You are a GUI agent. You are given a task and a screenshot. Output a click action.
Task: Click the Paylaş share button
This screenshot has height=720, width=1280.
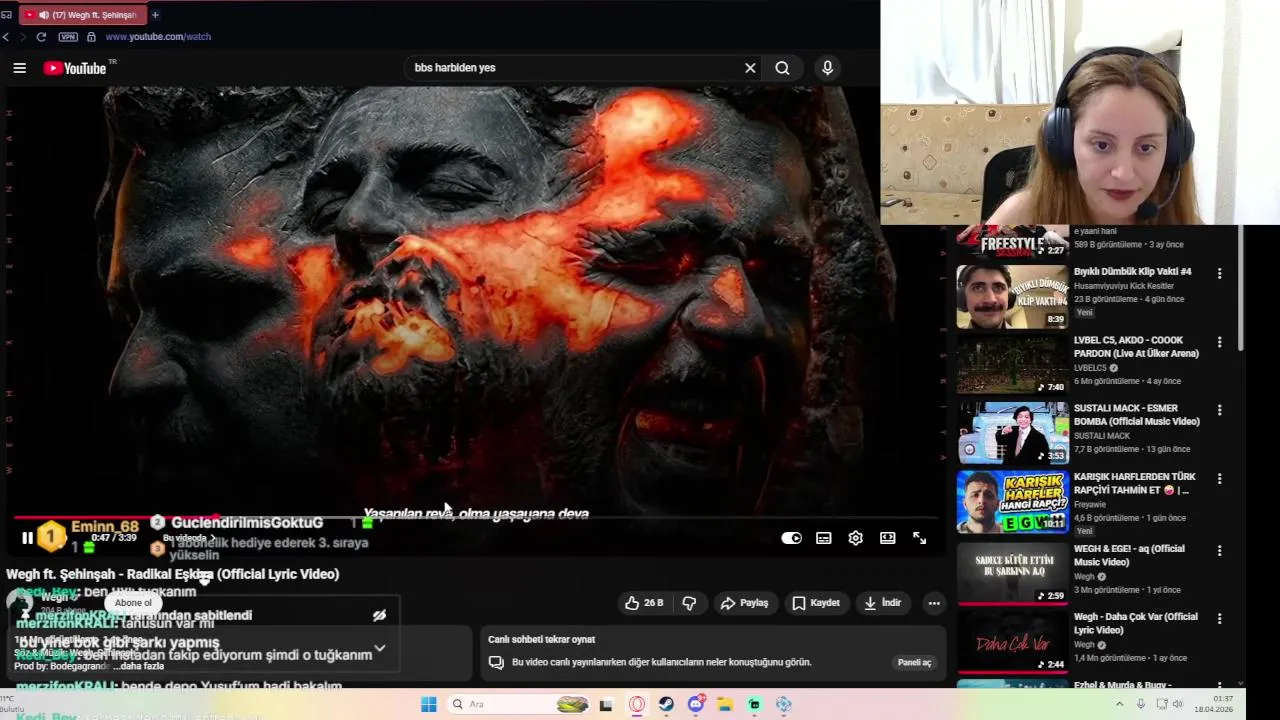click(745, 603)
